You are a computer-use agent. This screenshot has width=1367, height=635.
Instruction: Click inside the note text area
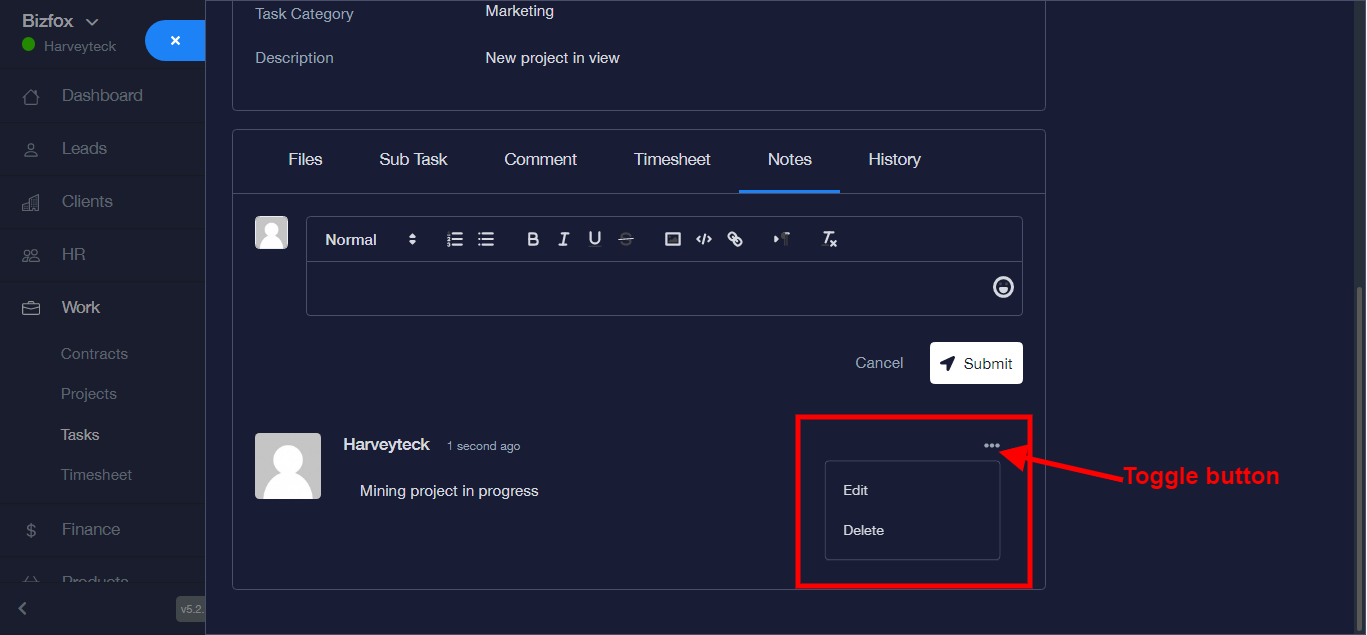(640, 288)
